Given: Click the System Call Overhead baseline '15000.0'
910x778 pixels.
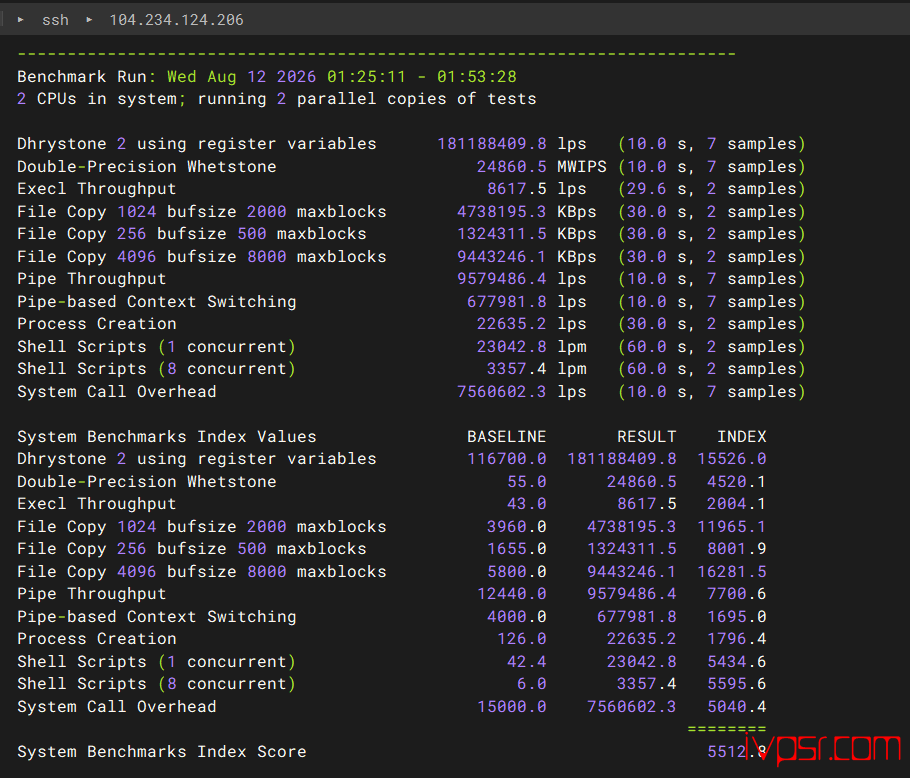Looking at the screenshot, I should (x=512, y=707).
